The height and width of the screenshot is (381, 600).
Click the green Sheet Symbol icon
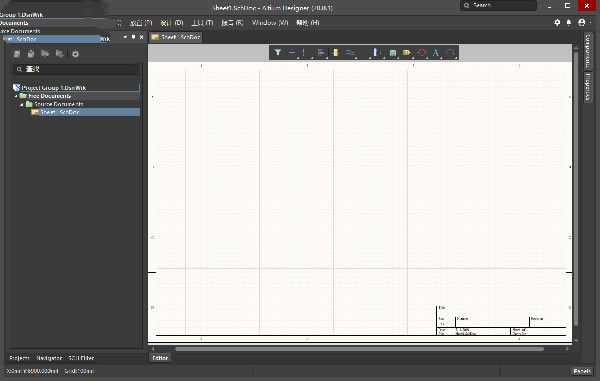tap(393, 52)
